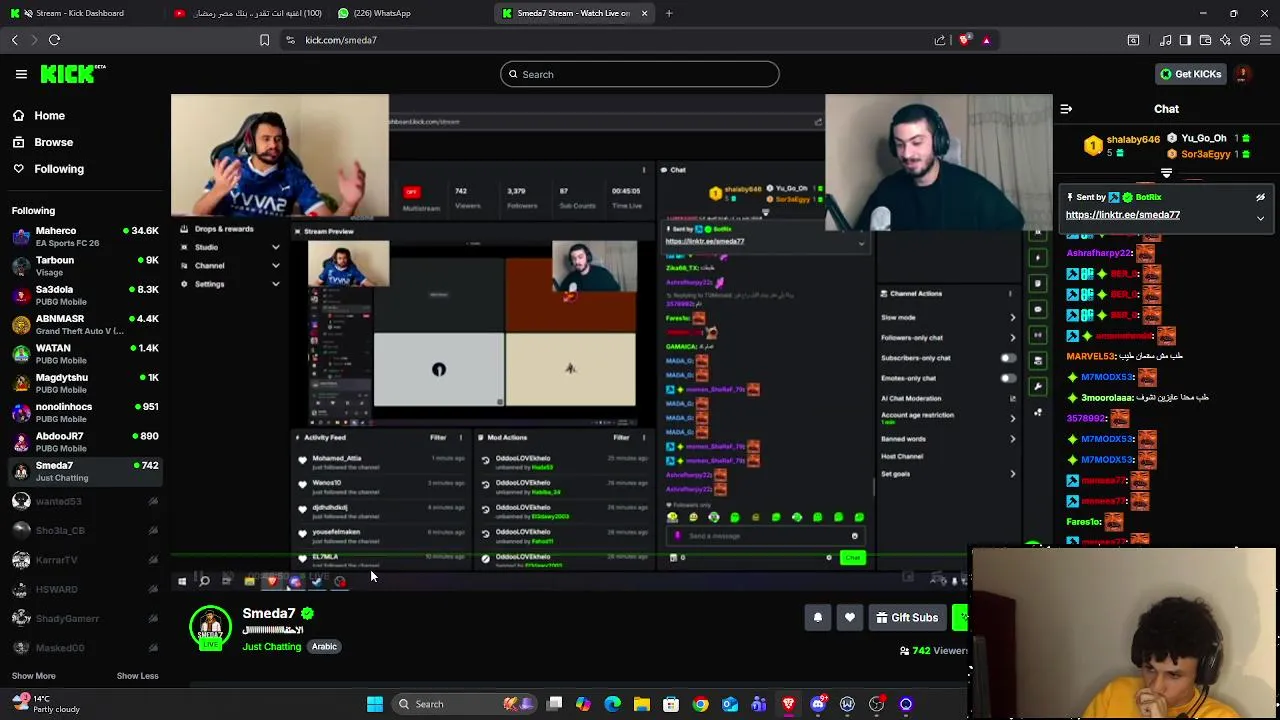Screen dimensions: 1280x720
Task: Open the site information icon beside the URL
Action: pyautogui.click(x=290, y=40)
